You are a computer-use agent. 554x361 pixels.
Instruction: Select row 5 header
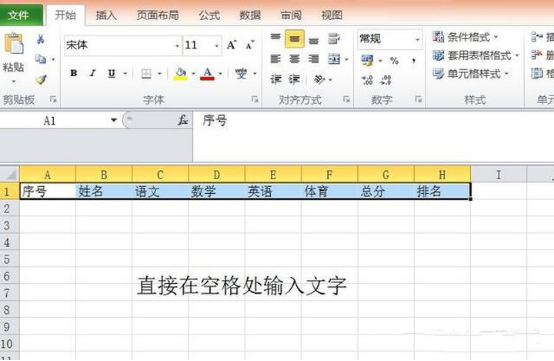click(10, 259)
